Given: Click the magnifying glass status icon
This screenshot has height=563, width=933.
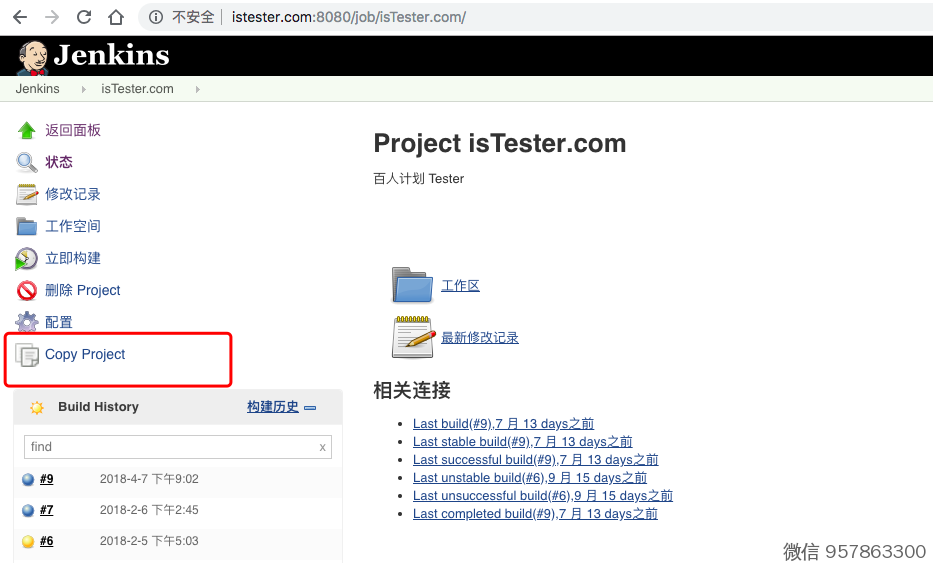Looking at the screenshot, I should [27, 162].
